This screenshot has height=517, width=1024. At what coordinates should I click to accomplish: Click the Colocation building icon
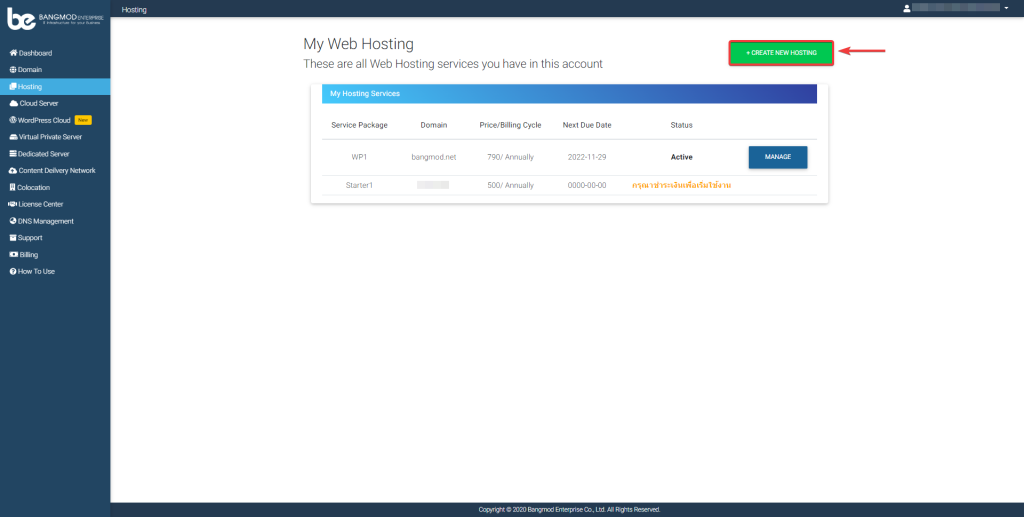12,187
